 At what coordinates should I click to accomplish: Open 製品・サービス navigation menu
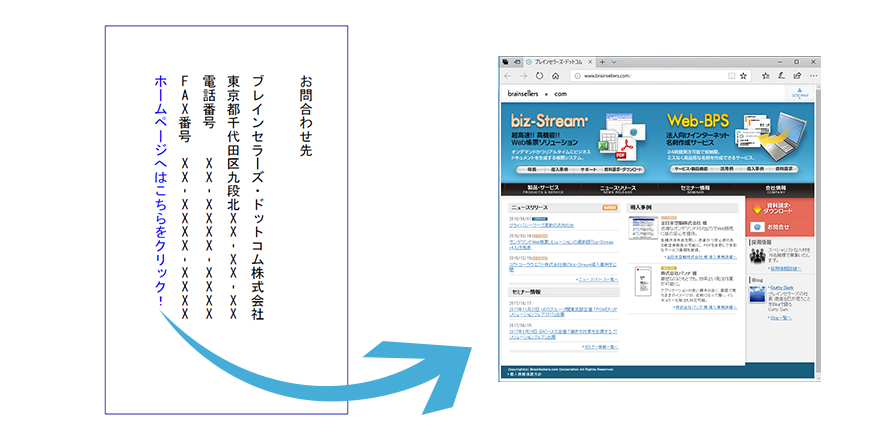click(x=542, y=187)
